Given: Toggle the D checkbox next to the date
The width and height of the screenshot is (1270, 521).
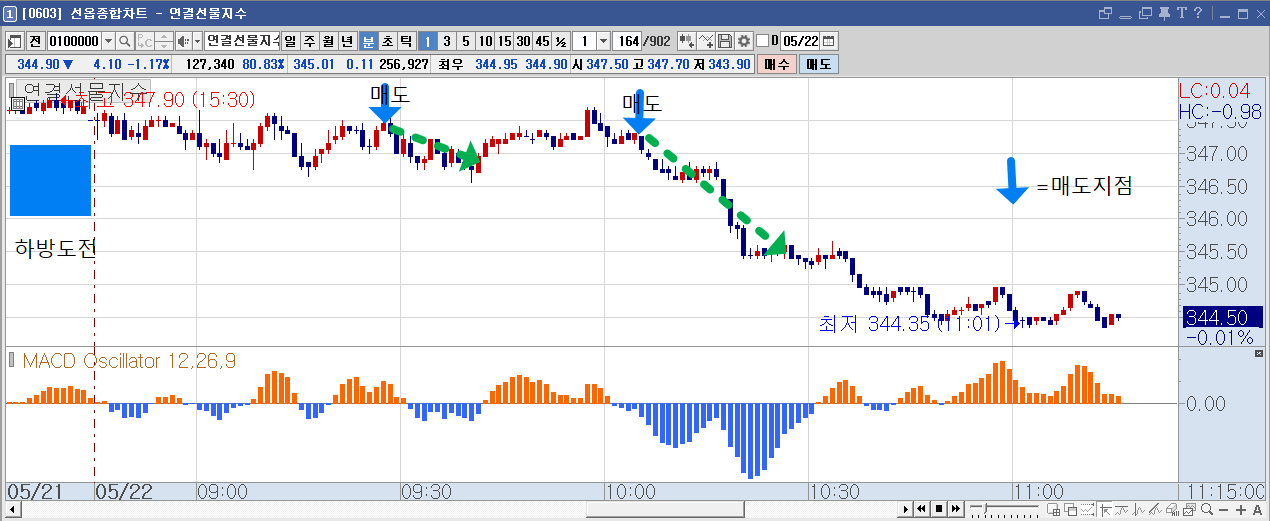Looking at the screenshot, I should coord(762,41).
